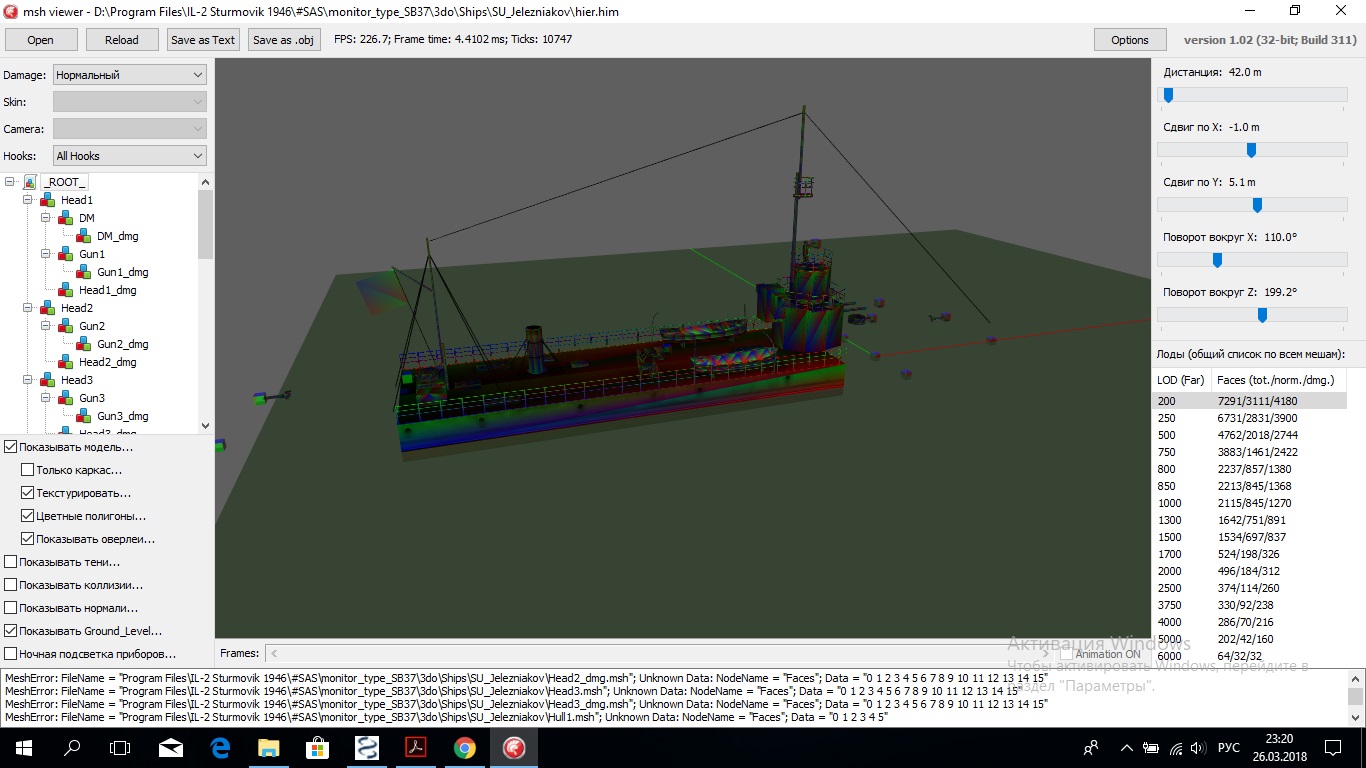The image size is (1366, 768).
Task: Click the Дистанция slider handle
Action: [1168, 95]
